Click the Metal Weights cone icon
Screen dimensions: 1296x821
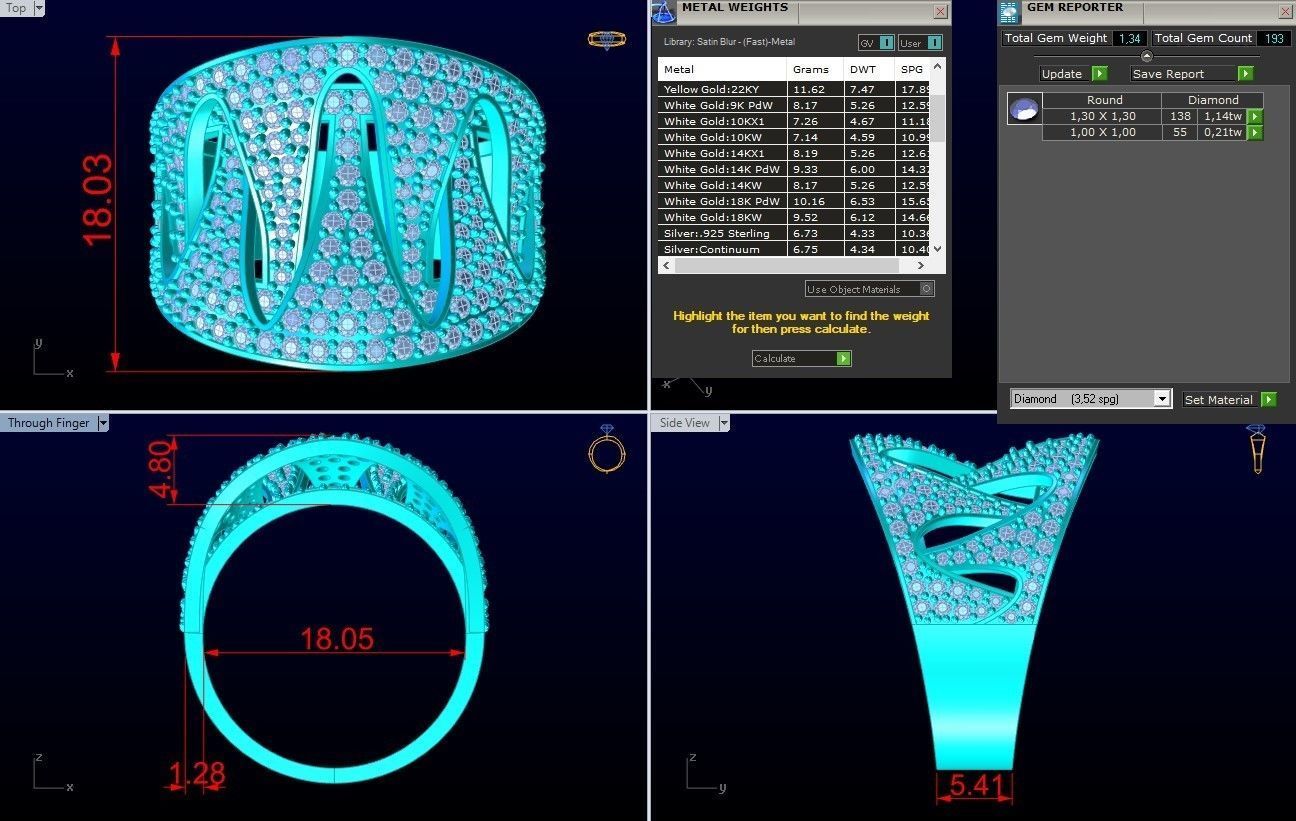point(663,12)
